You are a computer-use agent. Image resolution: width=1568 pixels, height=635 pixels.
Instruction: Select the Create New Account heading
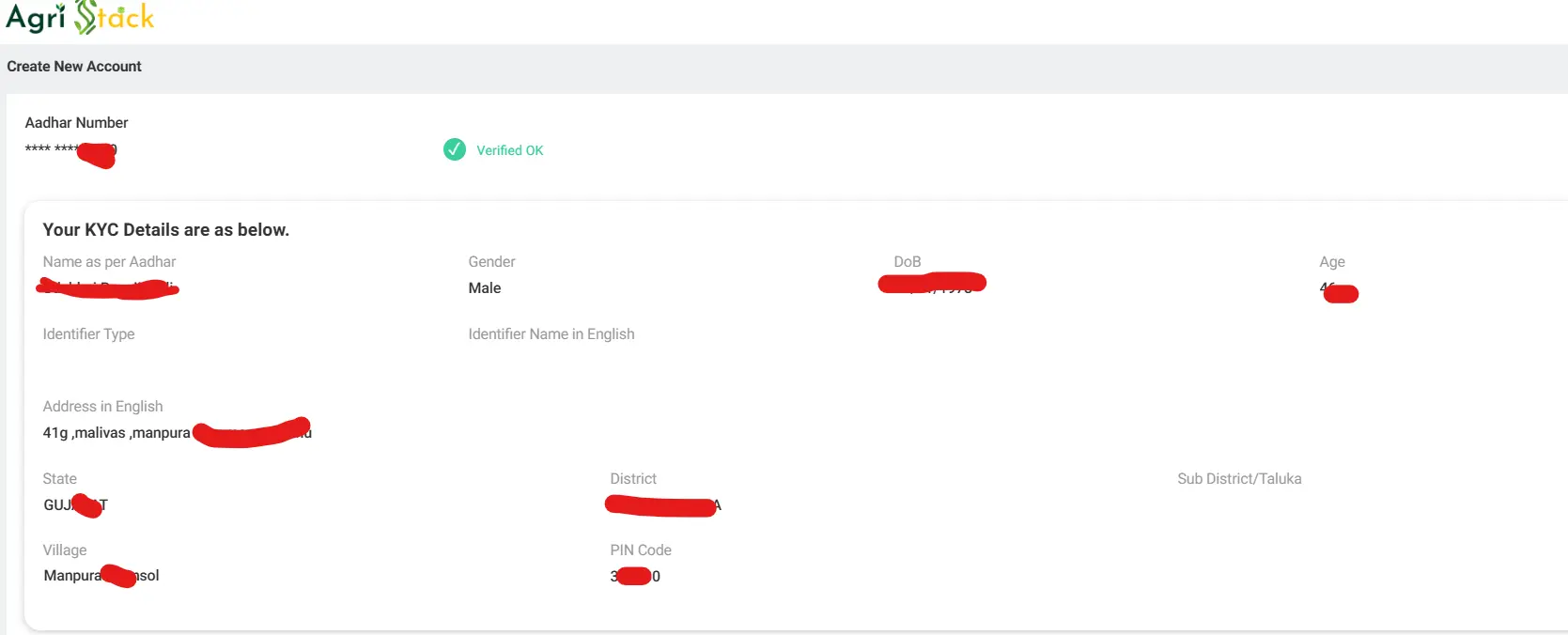click(74, 67)
